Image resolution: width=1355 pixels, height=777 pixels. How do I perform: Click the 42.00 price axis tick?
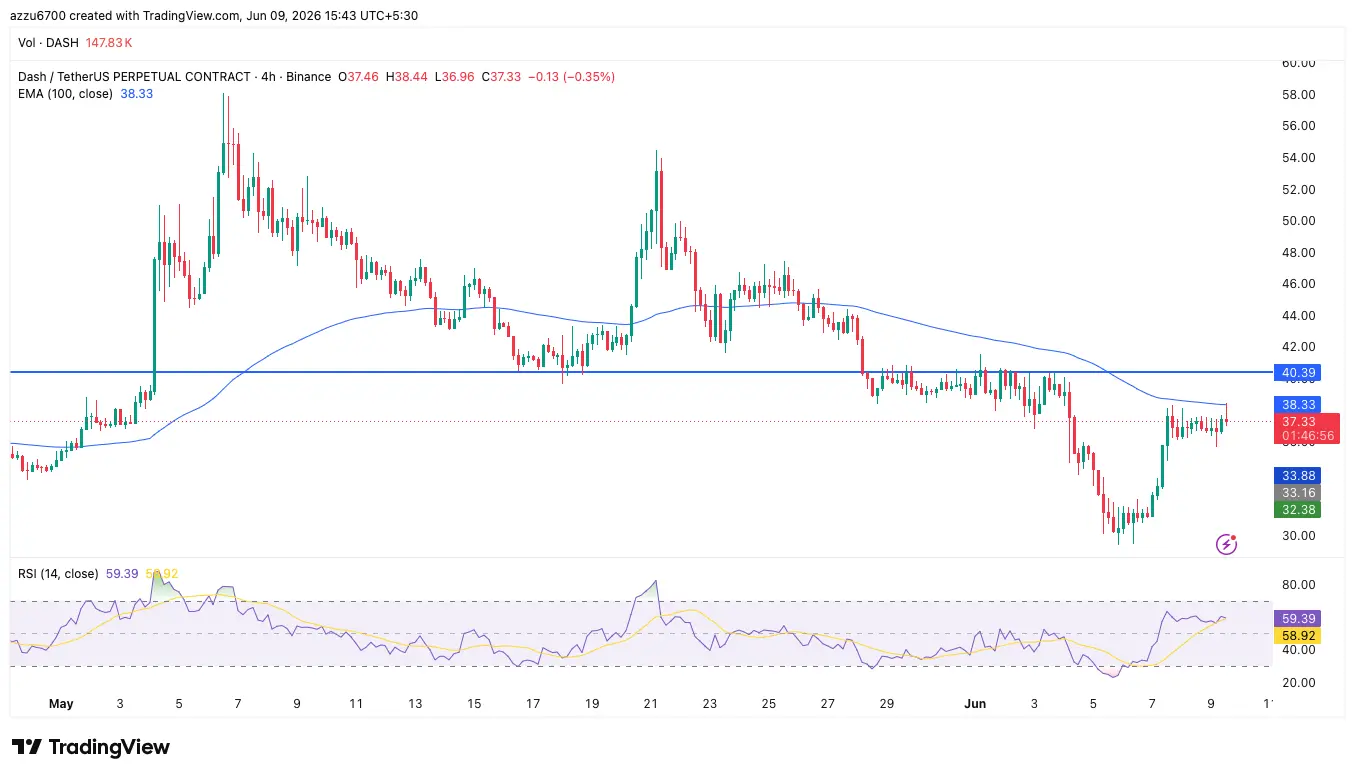pyautogui.click(x=1299, y=347)
